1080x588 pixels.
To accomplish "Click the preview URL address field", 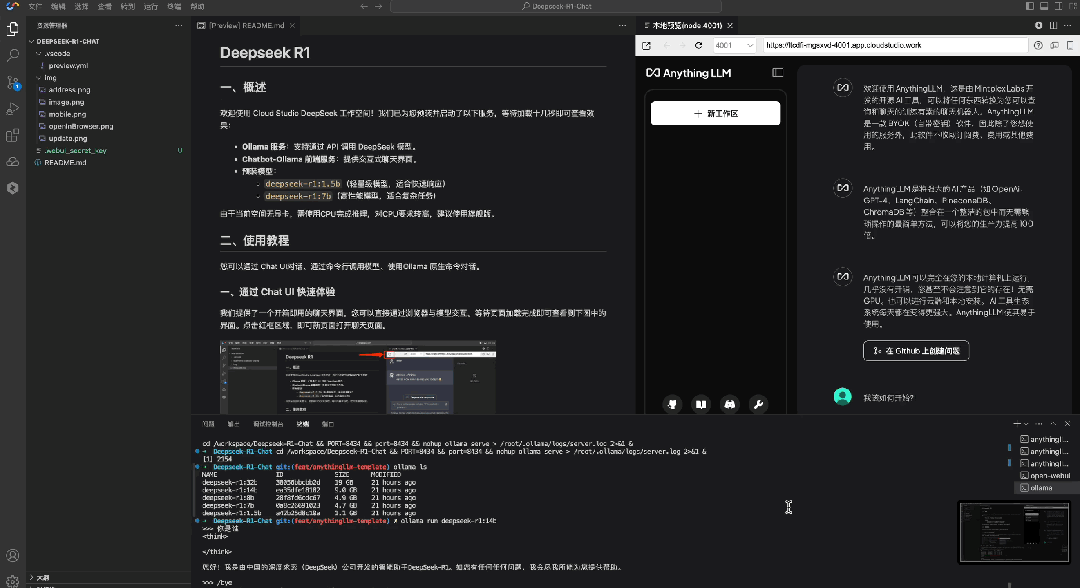I will (895, 45).
